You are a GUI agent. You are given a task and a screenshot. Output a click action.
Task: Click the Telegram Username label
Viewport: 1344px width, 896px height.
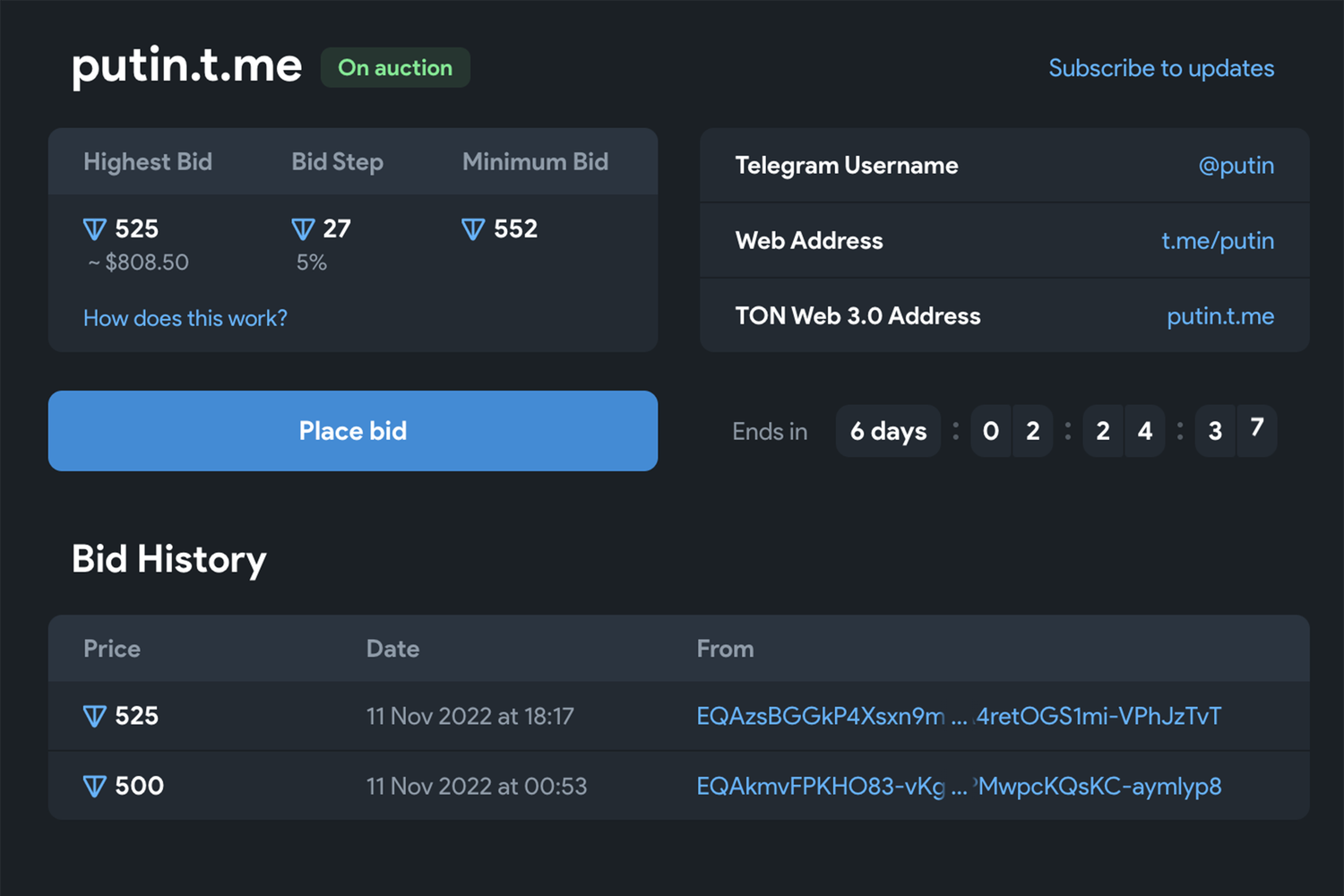coord(847,166)
